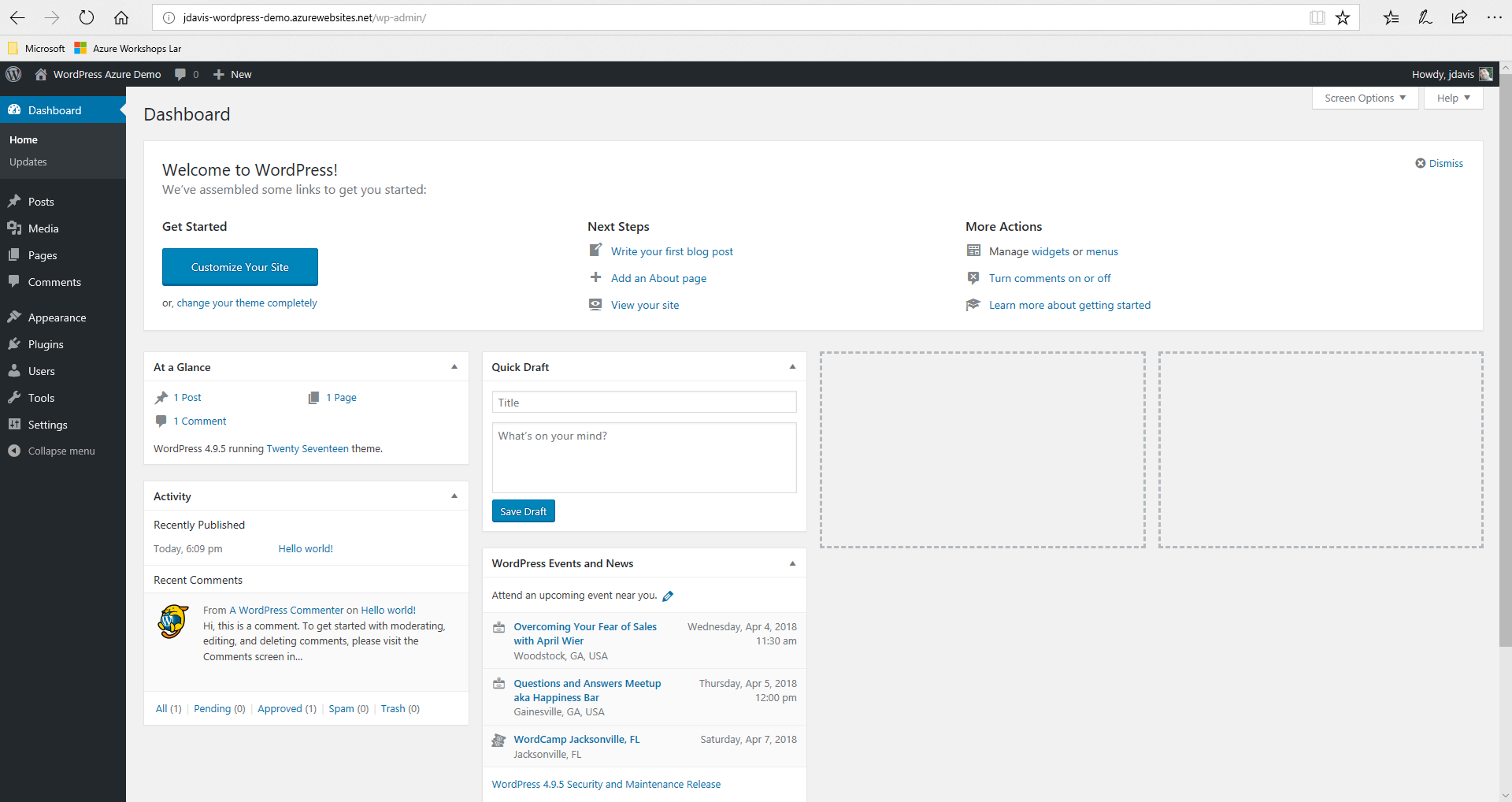Click the Quick Draft Title field
The width and height of the screenshot is (1512, 802).
(644, 403)
